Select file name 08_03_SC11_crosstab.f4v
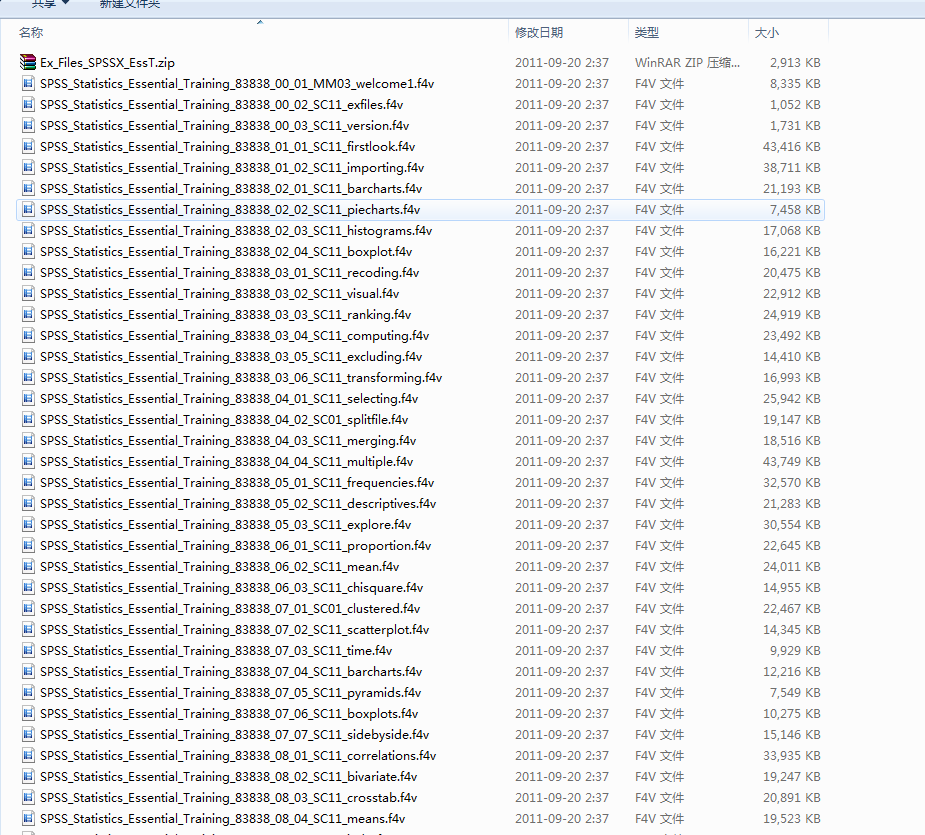 [x=228, y=798]
